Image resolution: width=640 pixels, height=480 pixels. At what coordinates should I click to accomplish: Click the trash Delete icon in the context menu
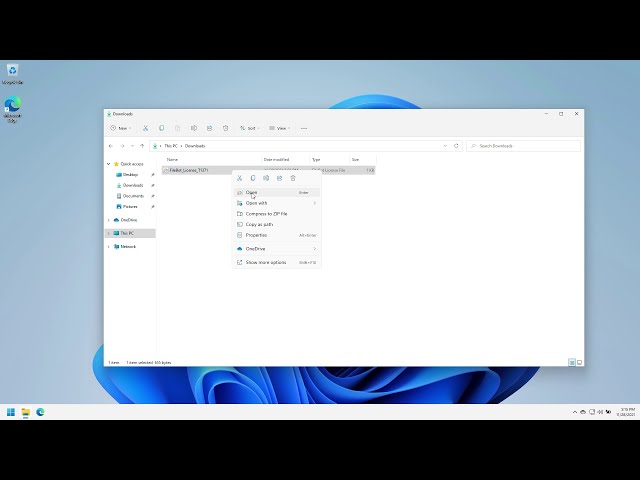pos(293,178)
